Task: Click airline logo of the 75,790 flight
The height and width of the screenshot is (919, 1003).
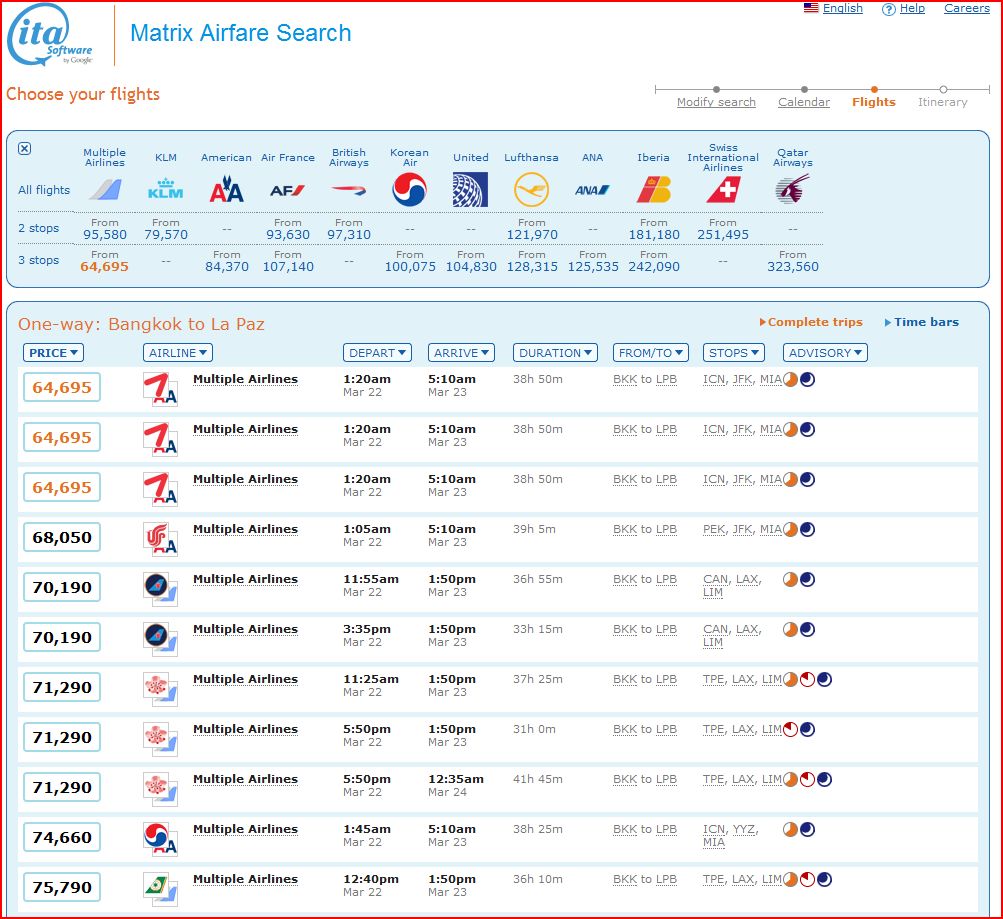Action: (x=160, y=888)
